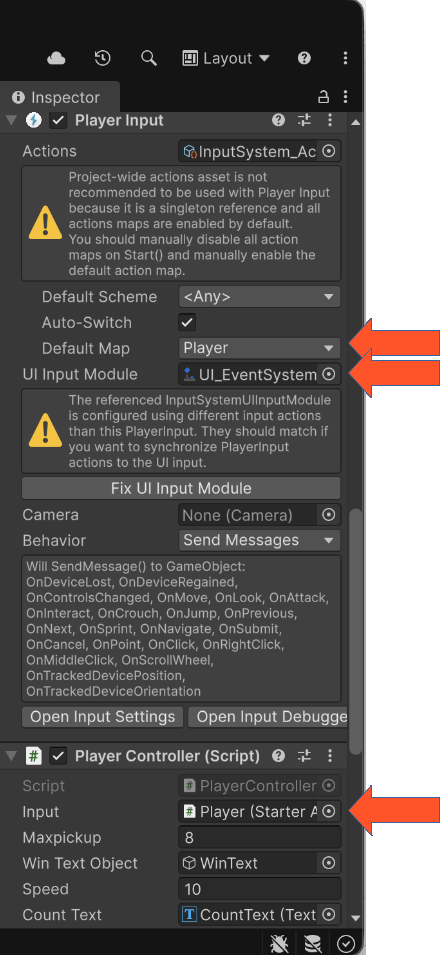
Task: Click the Actions object picker circle
Action: tap(328, 151)
